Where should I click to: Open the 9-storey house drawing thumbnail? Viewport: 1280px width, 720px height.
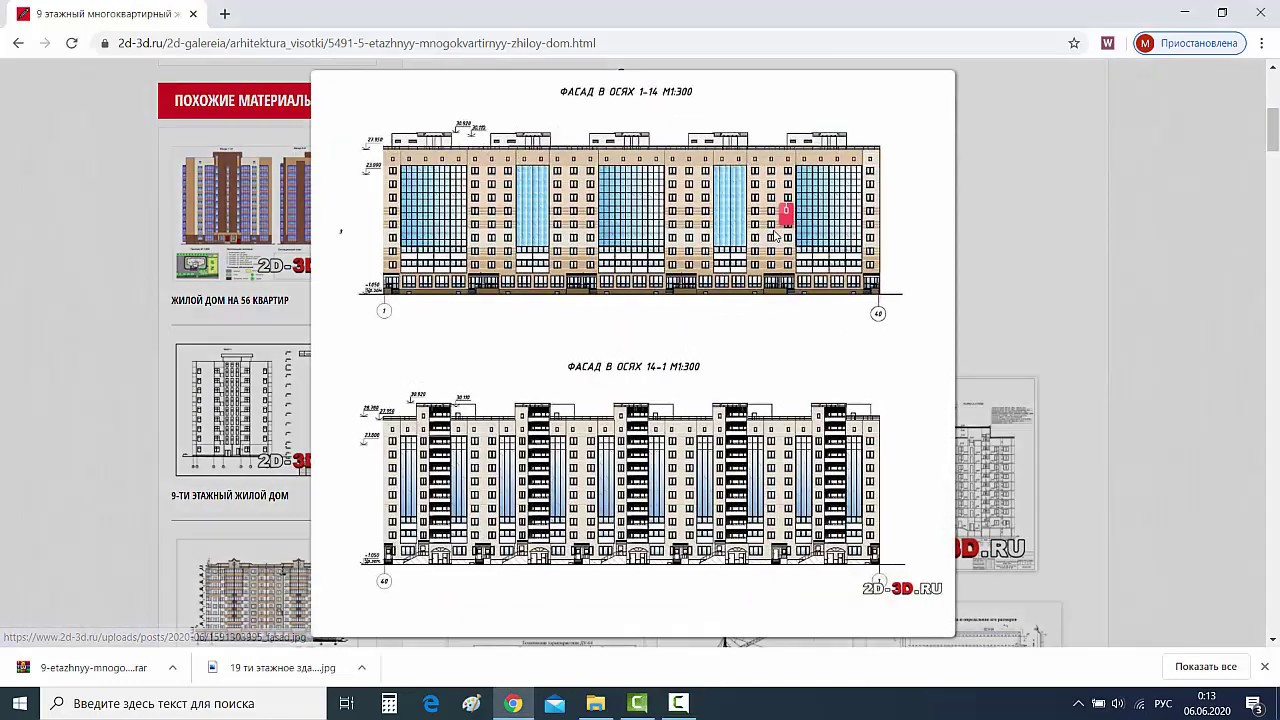click(243, 409)
